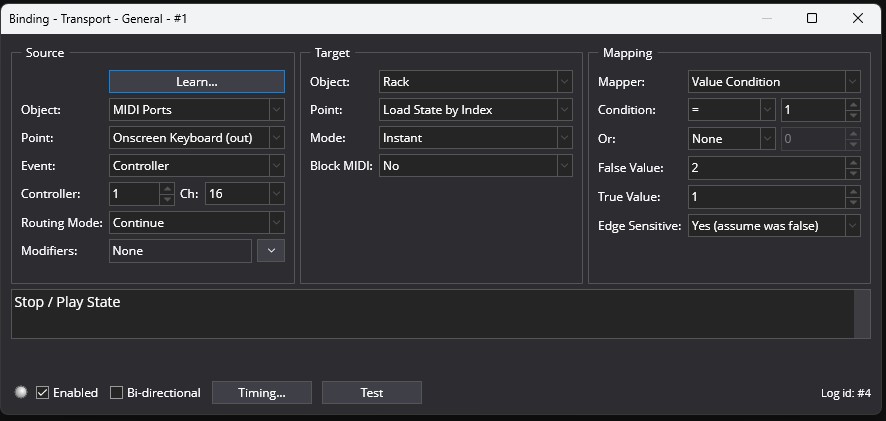Screen dimensions: 886x421
Task: Open the Edge Sensitive dropdown
Action: click(774, 225)
